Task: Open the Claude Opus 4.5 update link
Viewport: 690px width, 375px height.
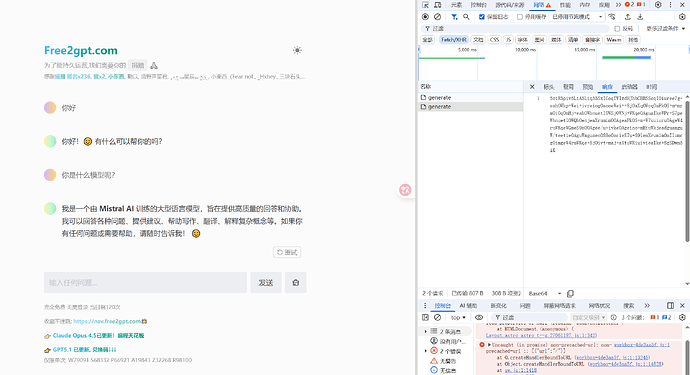Action: pos(98,335)
